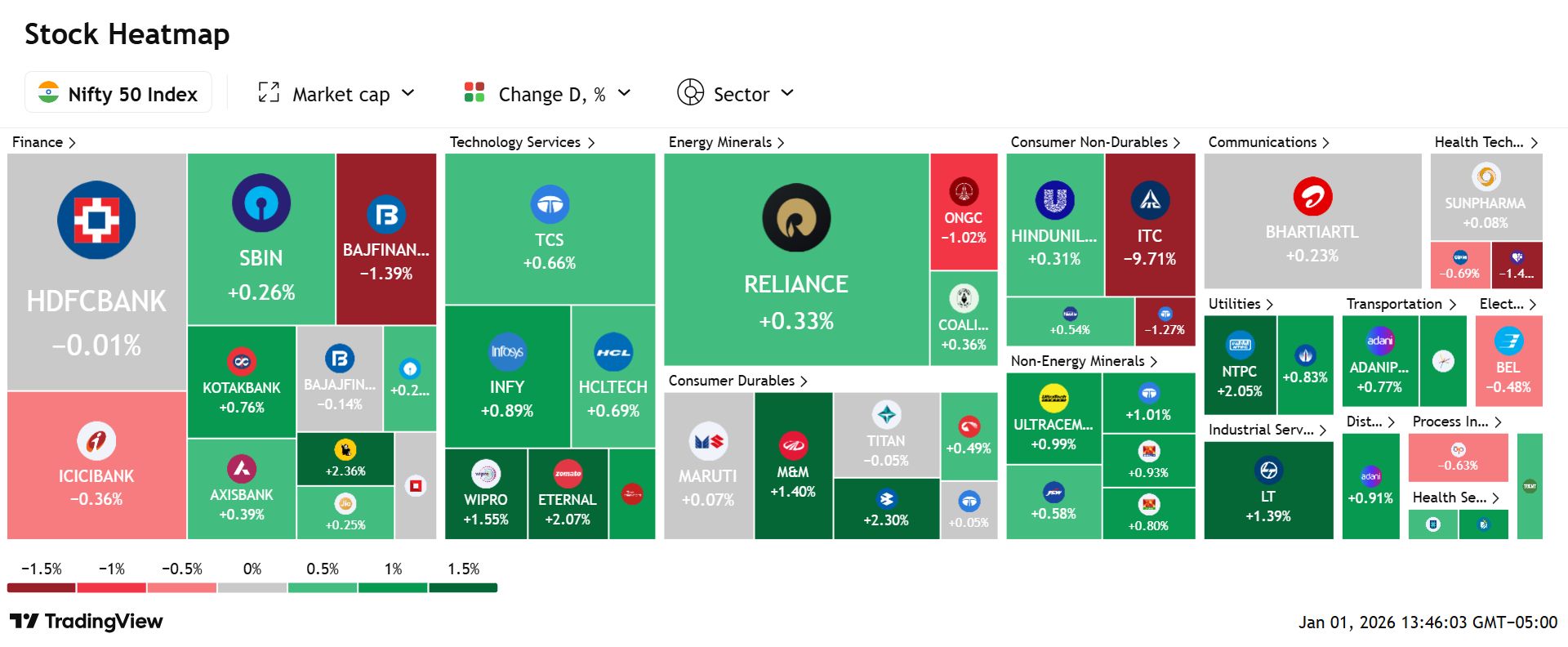Click the ULTRACEMCO logo icon
1568x647 pixels.
[x=1053, y=399]
